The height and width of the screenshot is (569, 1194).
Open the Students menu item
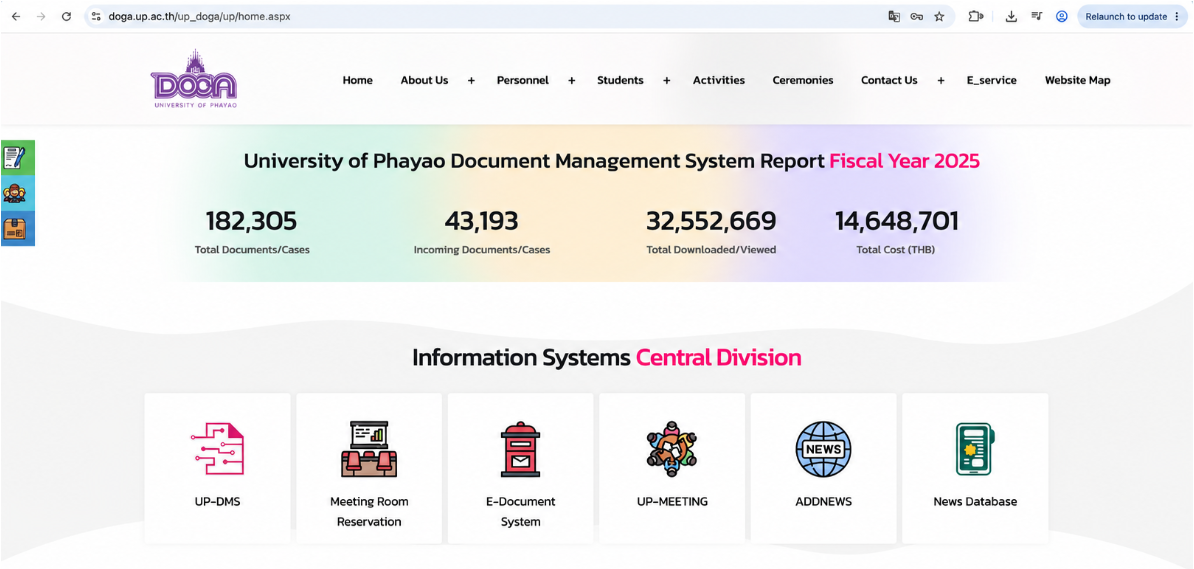pyautogui.click(x=620, y=80)
